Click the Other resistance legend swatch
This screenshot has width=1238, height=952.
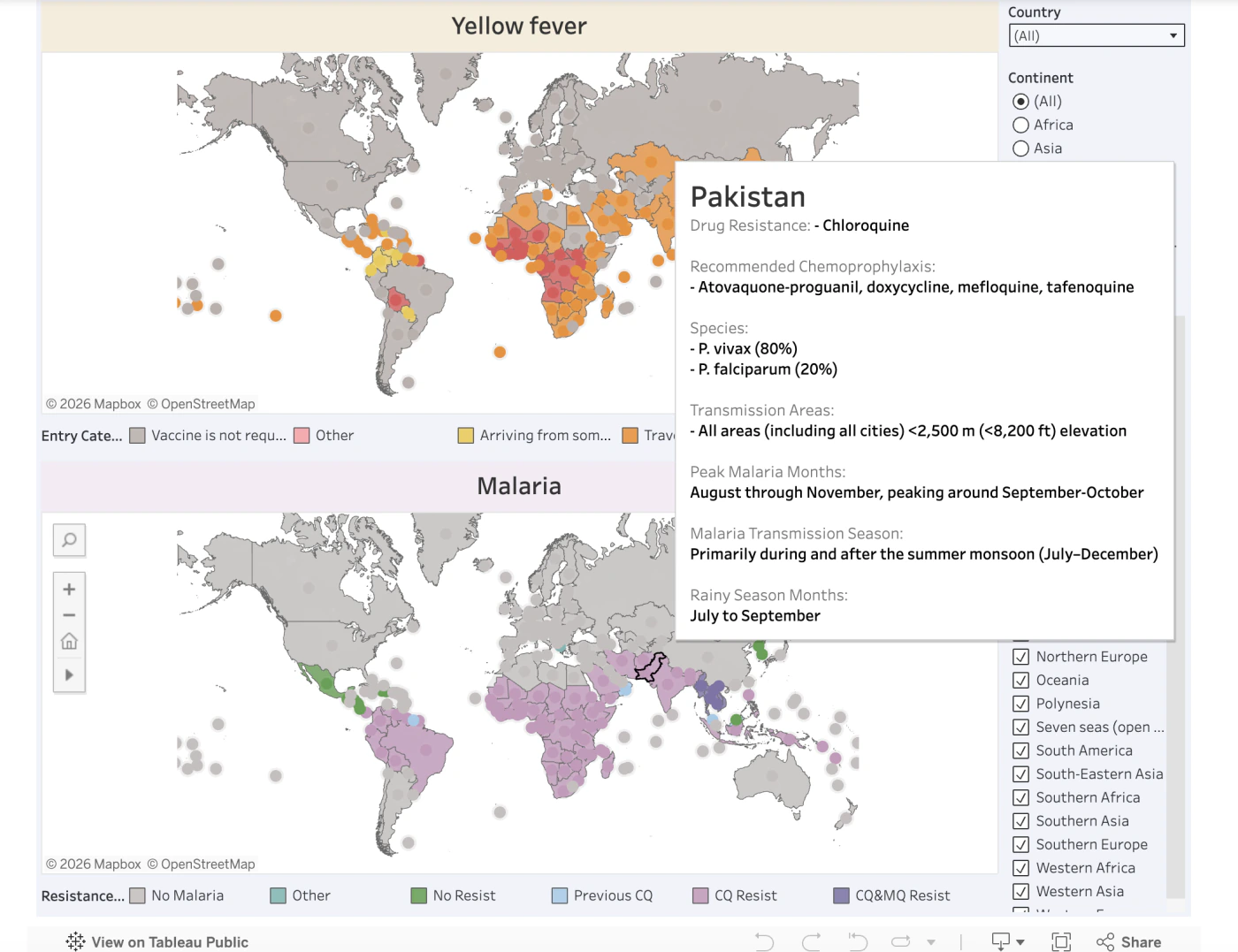coord(278,895)
